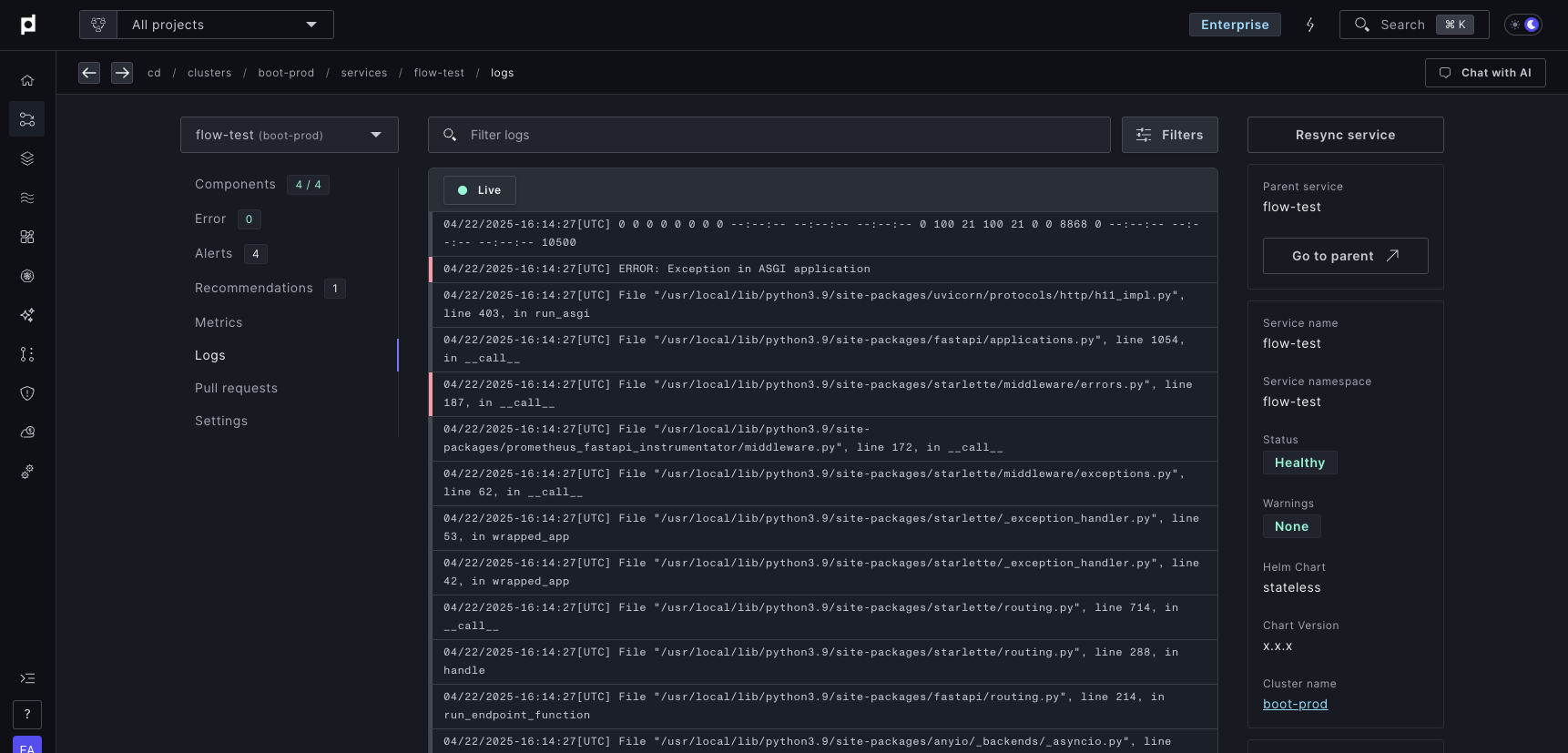Toggle the light/dark theme switch
This screenshot has width=1568, height=753.
(1523, 25)
